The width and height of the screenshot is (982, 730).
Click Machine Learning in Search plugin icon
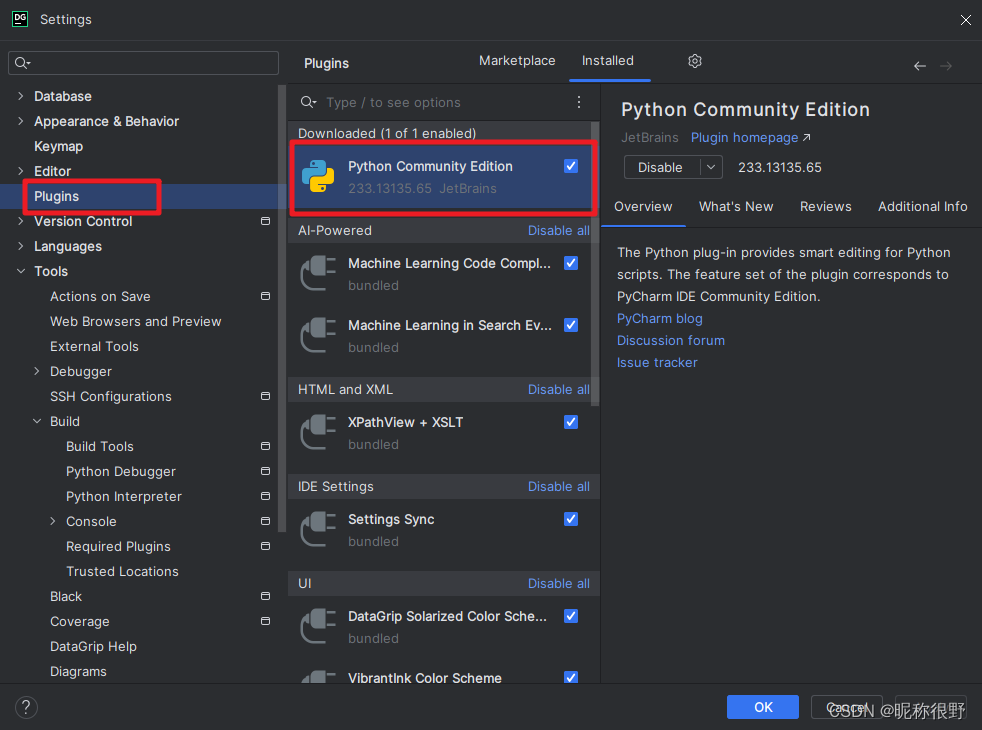(x=318, y=335)
